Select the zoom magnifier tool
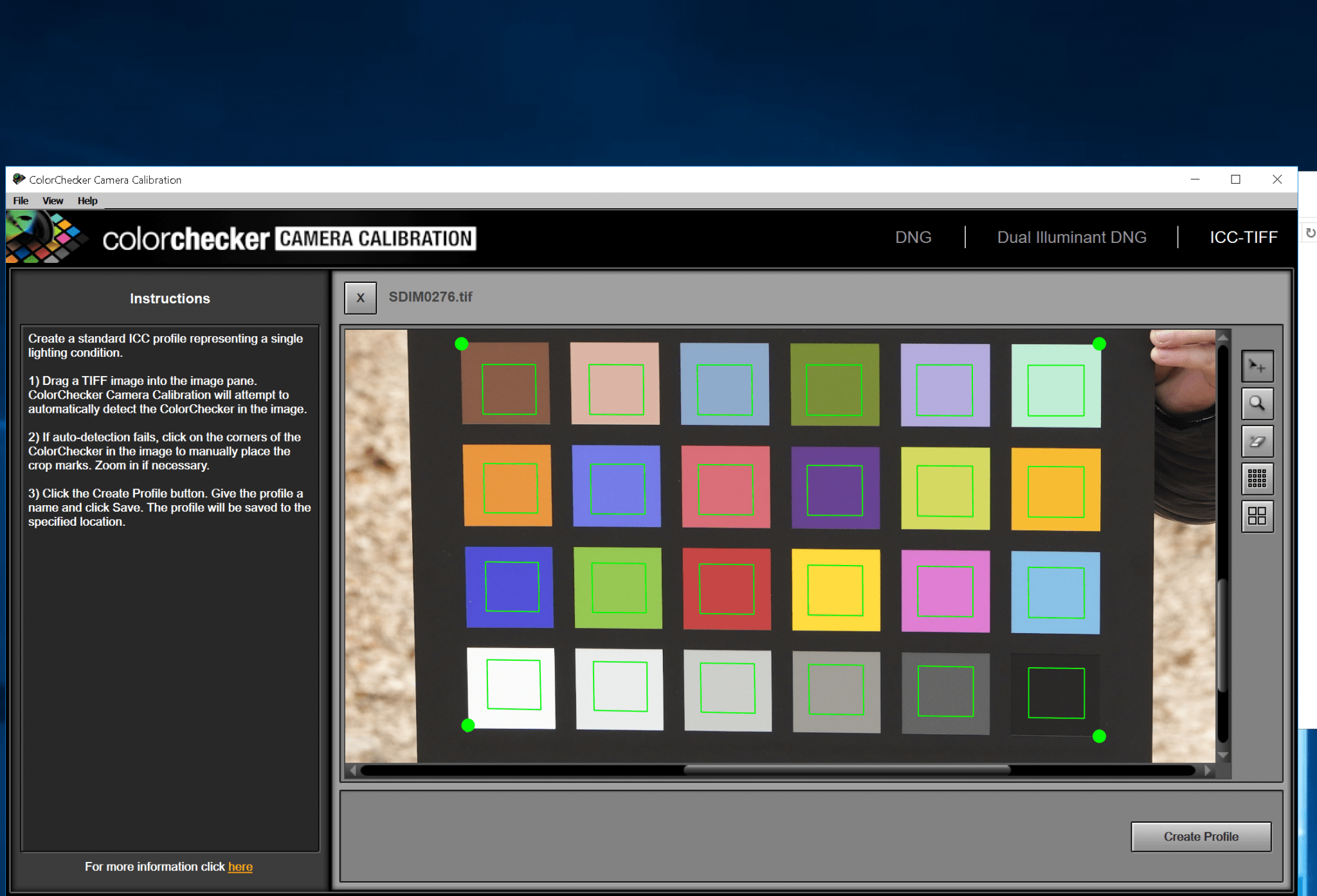 tap(1257, 403)
